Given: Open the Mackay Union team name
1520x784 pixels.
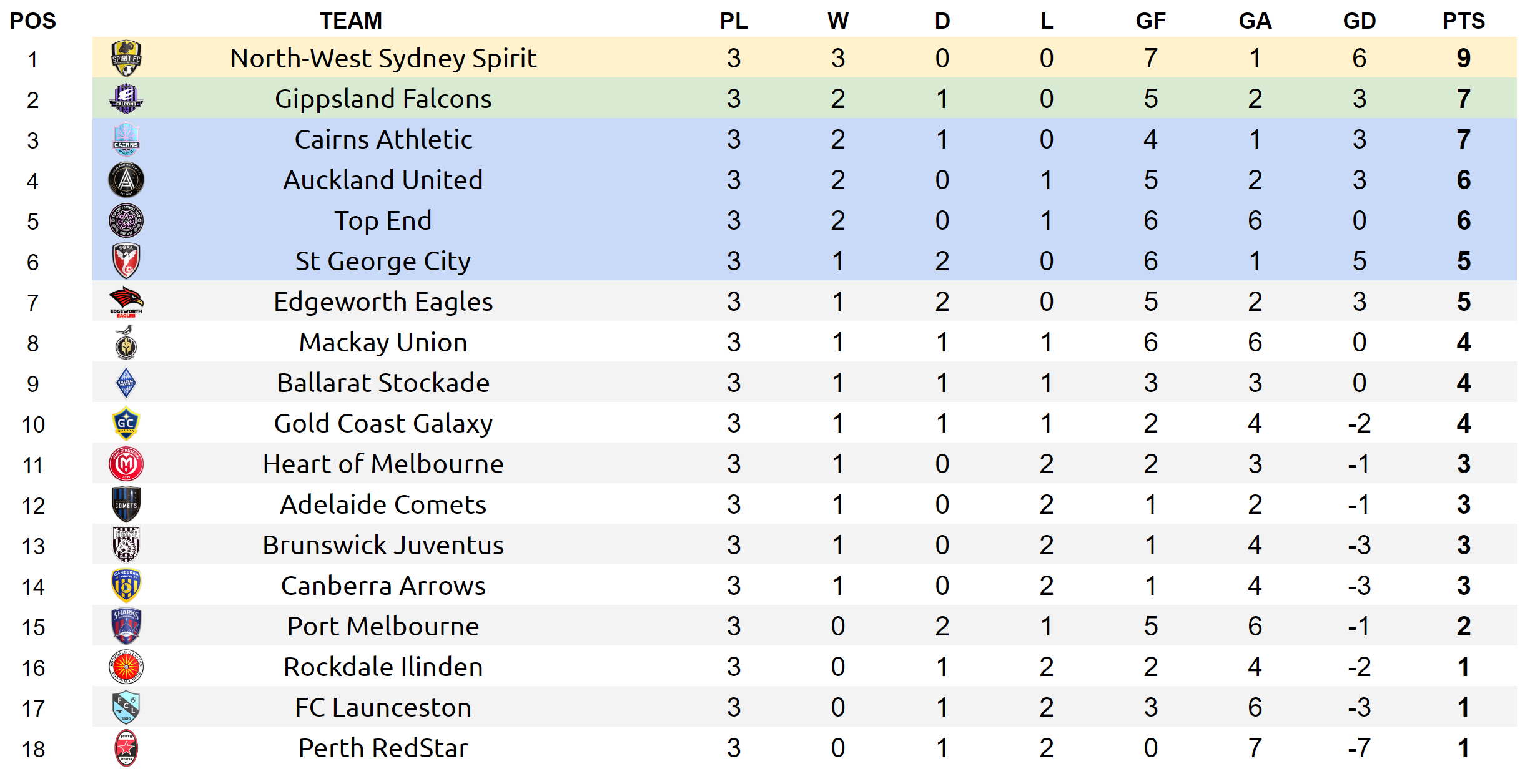Looking at the screenshot, I should 383,342.
